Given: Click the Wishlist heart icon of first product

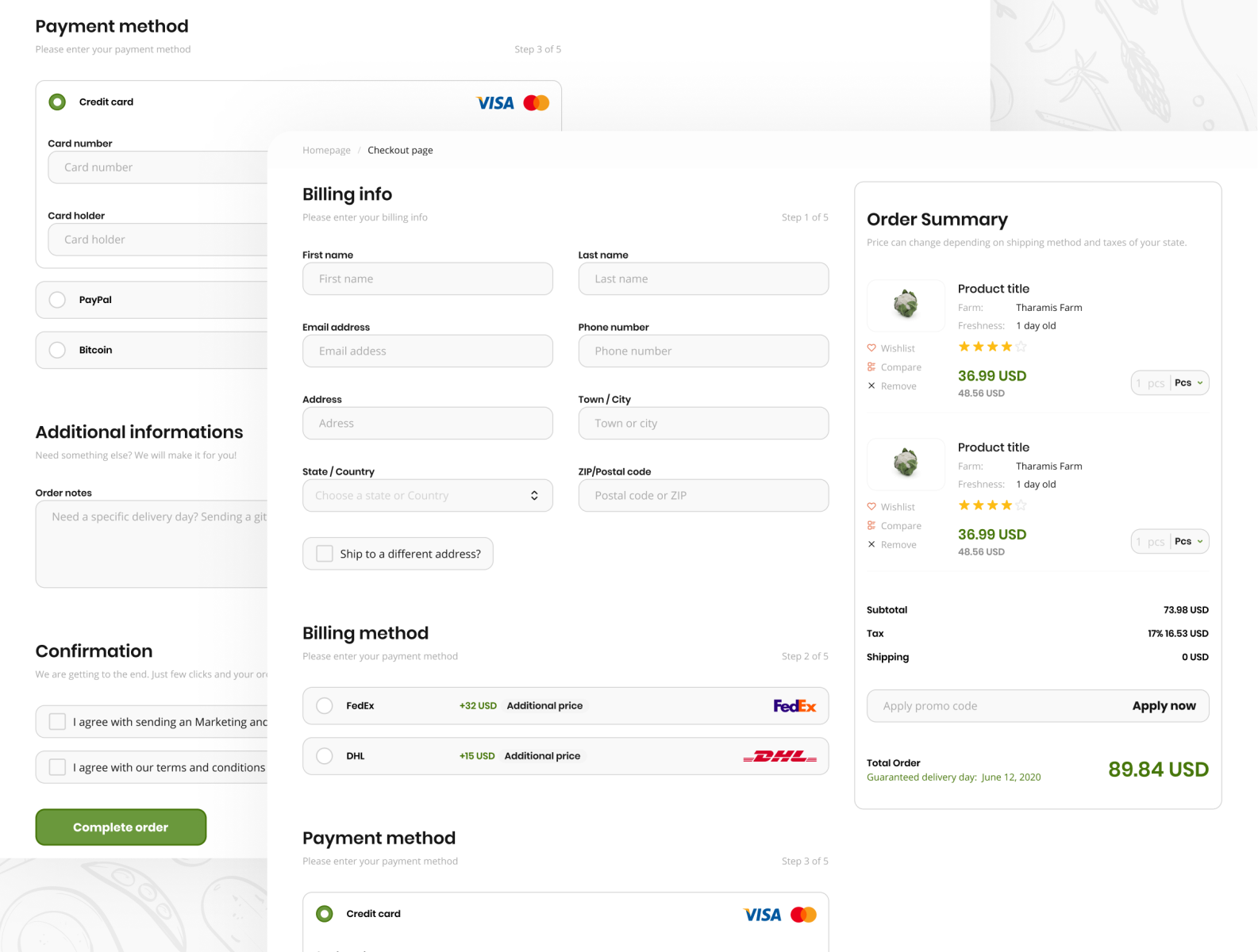Looking at the screenshot, I should coord(871,348).
